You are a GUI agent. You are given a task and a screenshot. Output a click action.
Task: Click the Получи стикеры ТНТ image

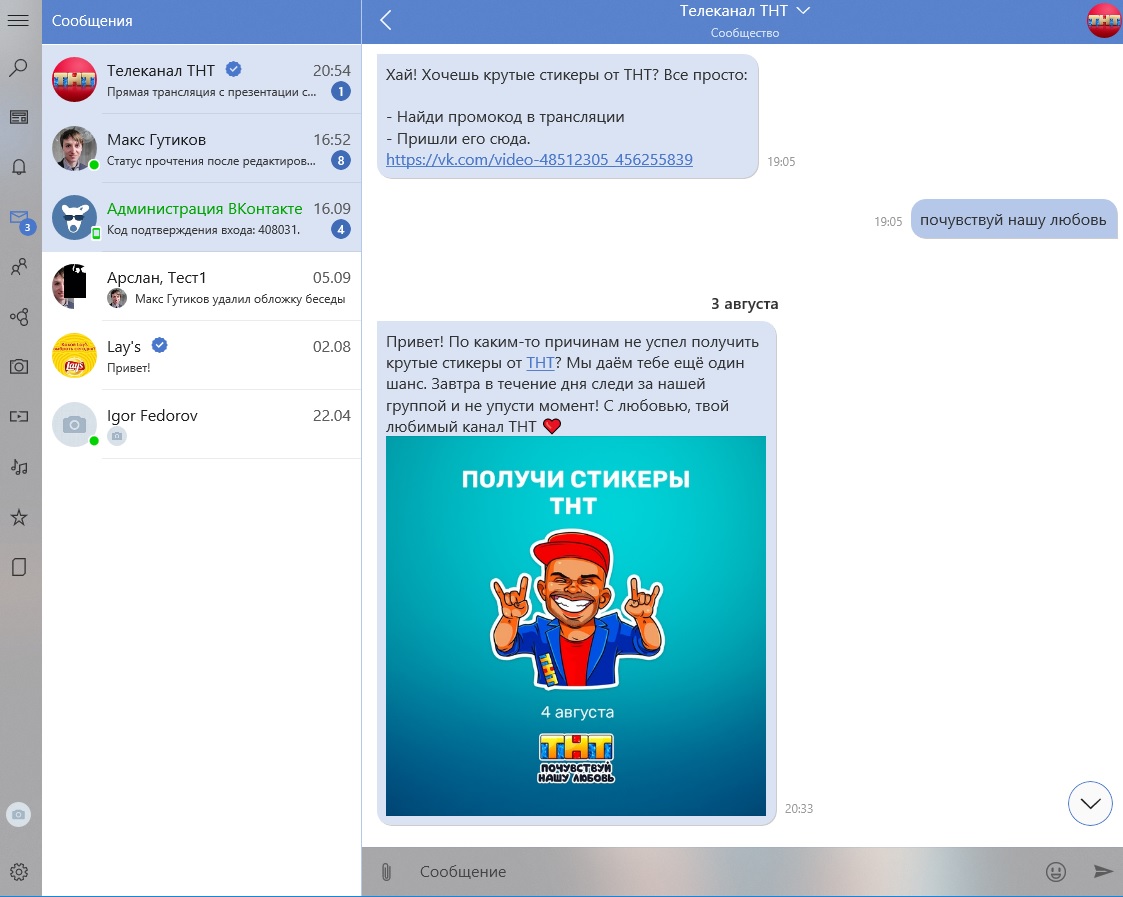click(x=575, y=626)
